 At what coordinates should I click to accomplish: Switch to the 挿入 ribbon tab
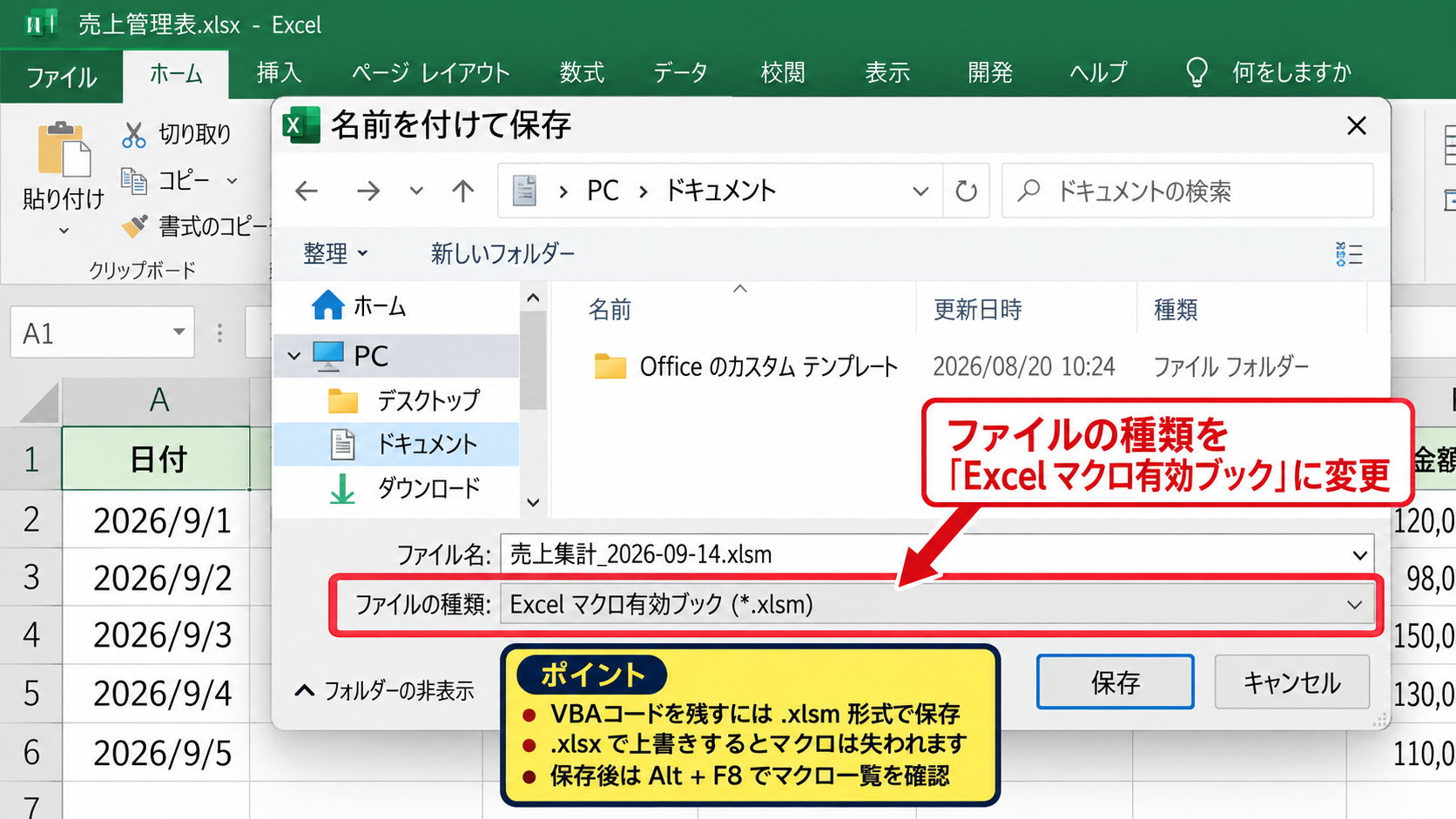click(x=279, y=72)
